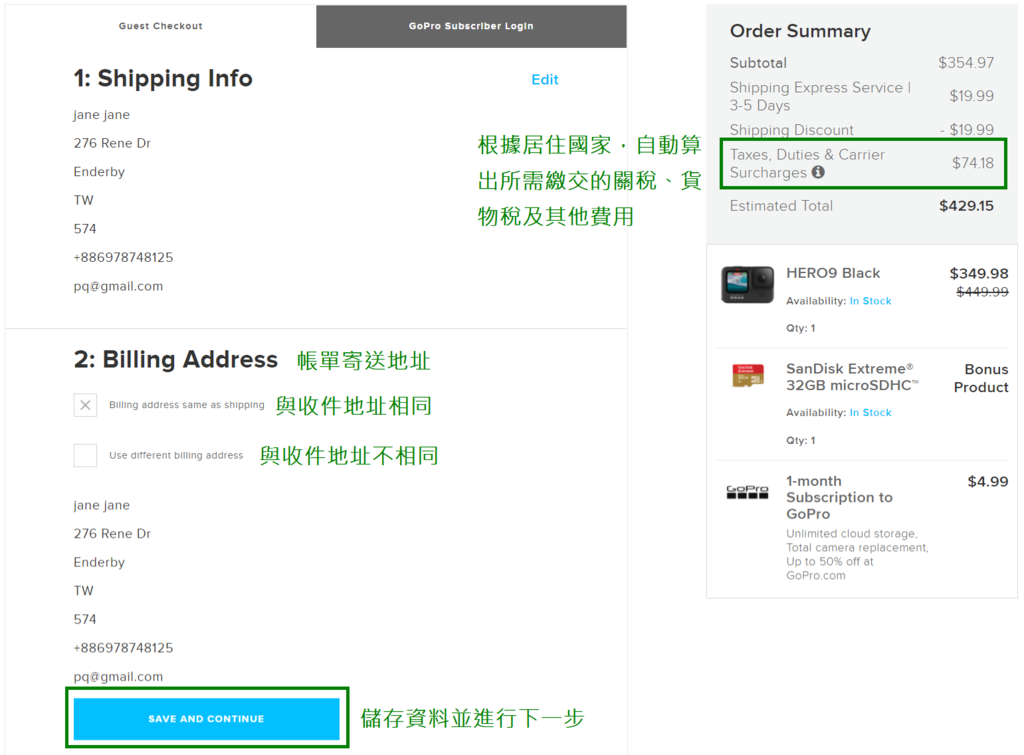This screenshot has height=755, width=1024.
Task: Click the HERO9 Black price $349.98
Action: tap(978, 274)
